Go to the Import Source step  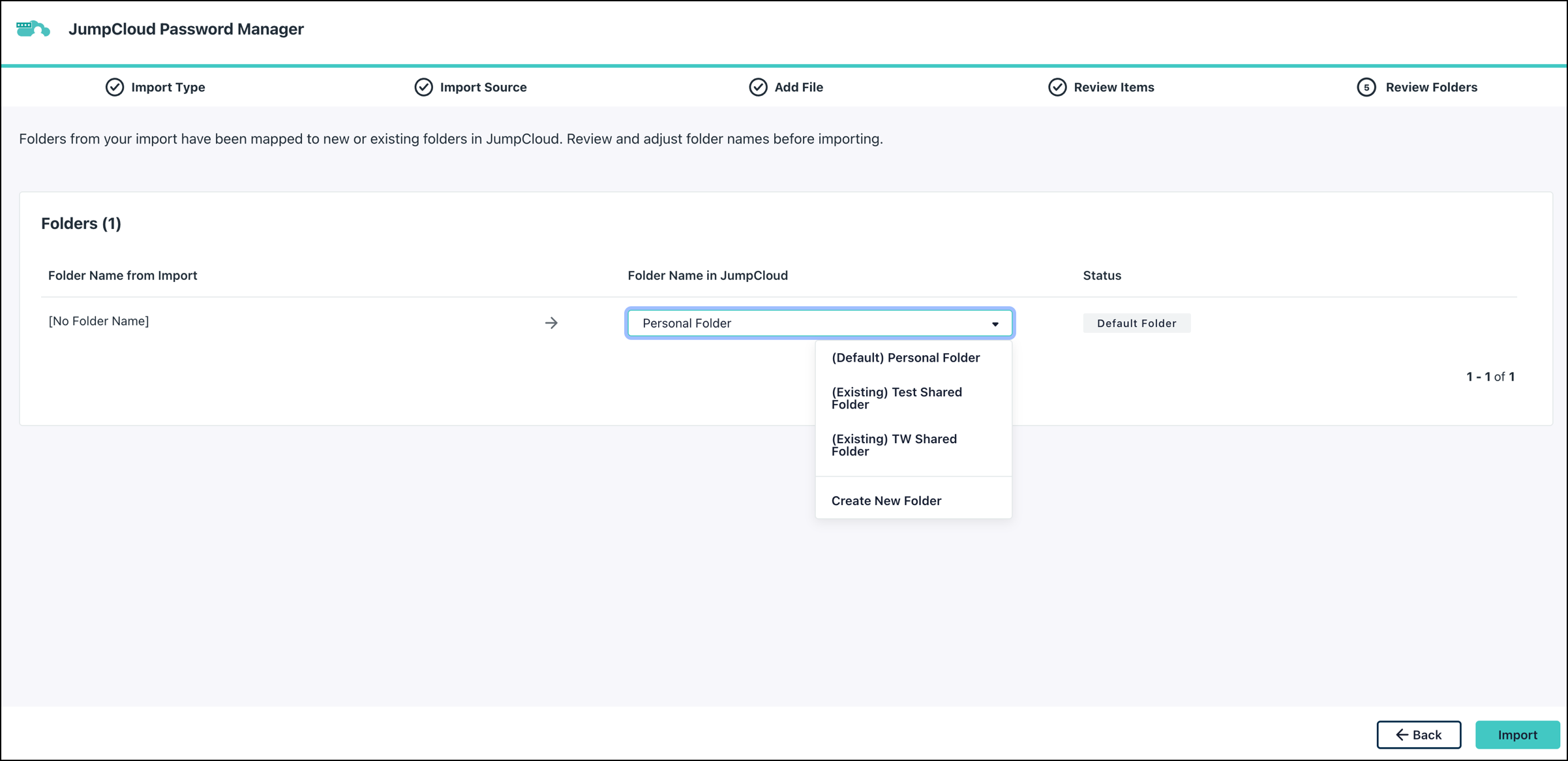point(470,87)
